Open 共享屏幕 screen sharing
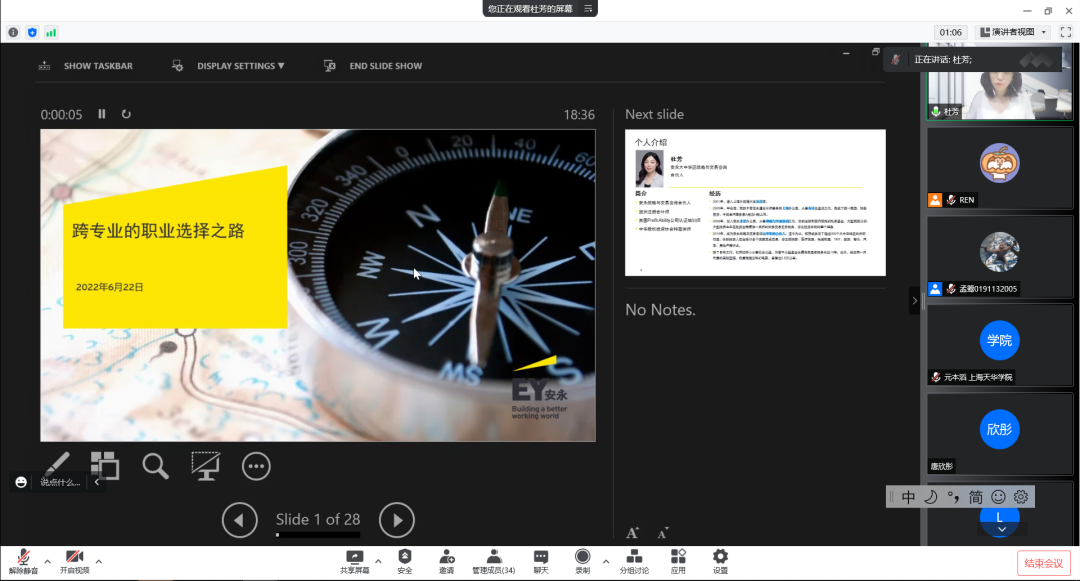 (354, 560)
